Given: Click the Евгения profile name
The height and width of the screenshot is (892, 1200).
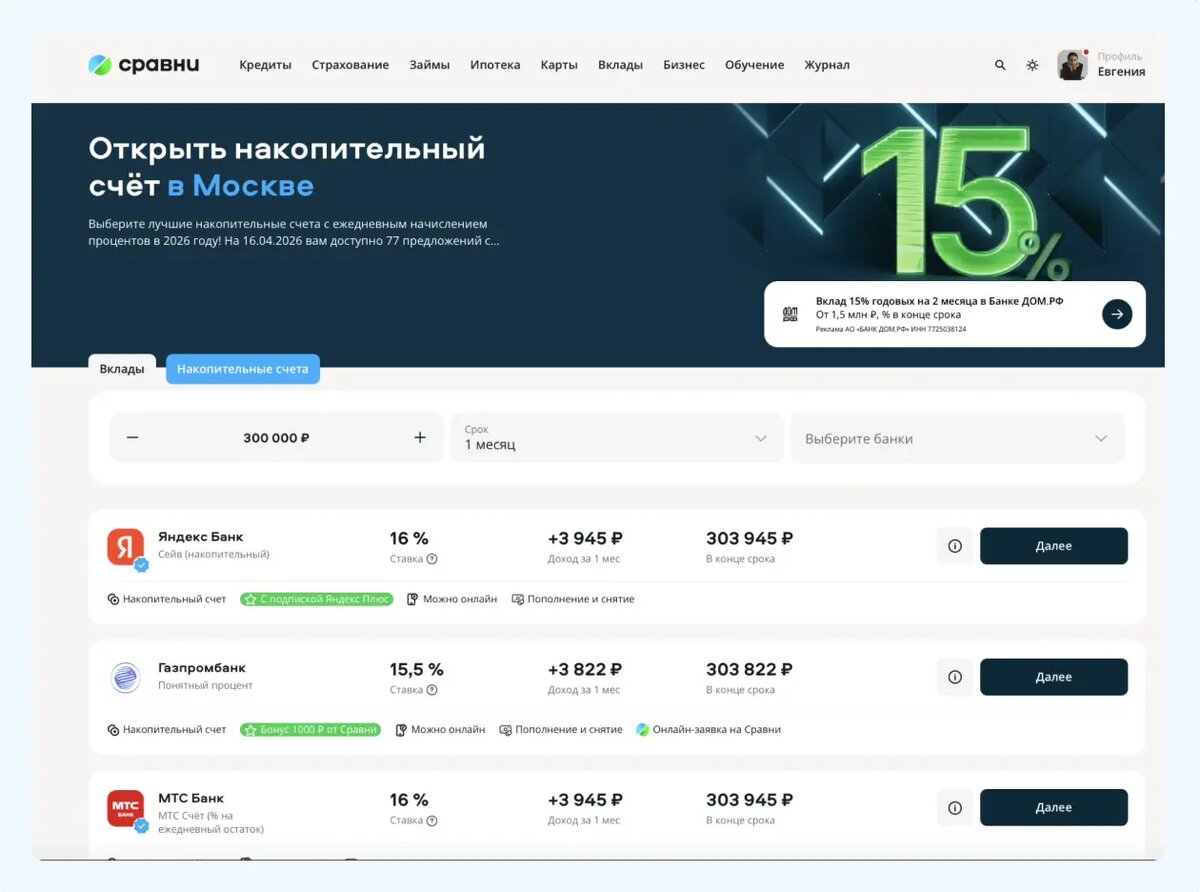Looking at the screenshot, I should (x=1121, y=72).
